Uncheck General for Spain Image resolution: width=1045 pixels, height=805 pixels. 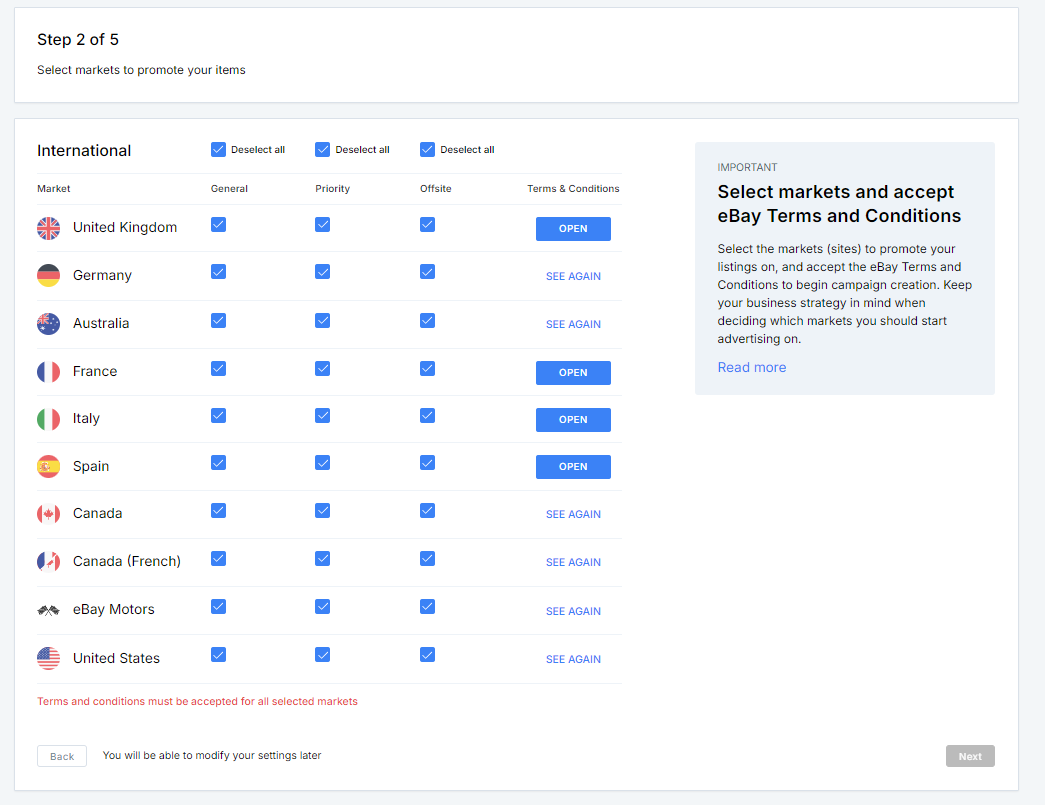coord(218,463)
